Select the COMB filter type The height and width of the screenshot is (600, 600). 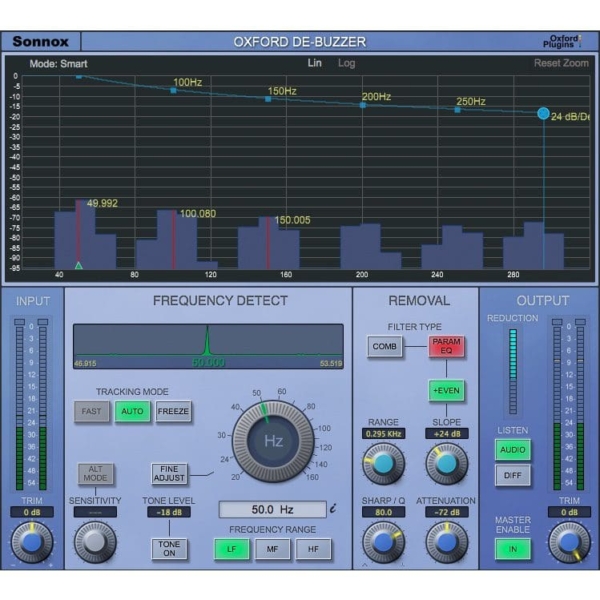(385, 346)
